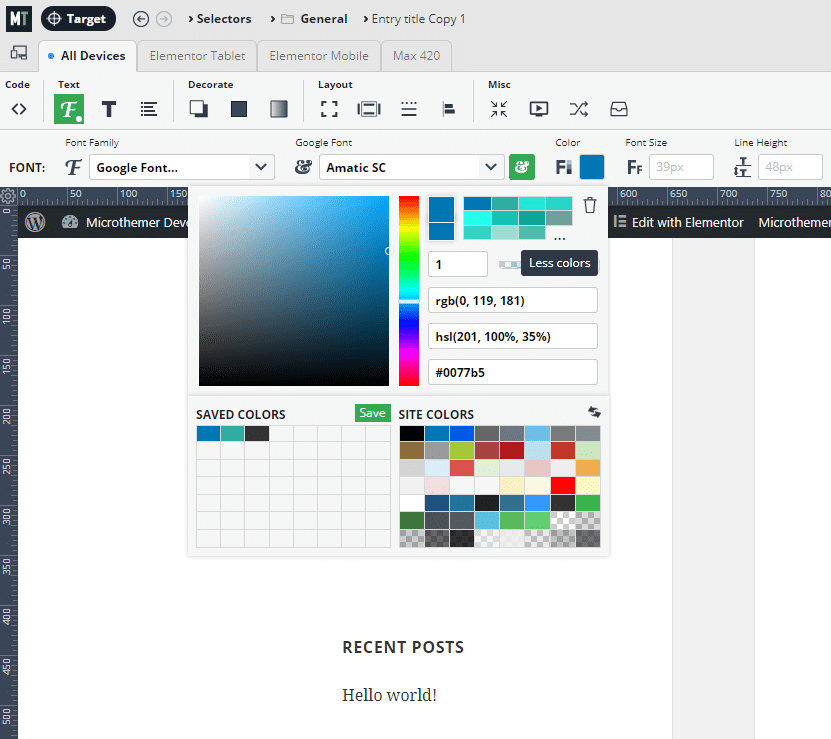Open the text list formatting icon
Screen dimensions: 831x739
[148, 109]
